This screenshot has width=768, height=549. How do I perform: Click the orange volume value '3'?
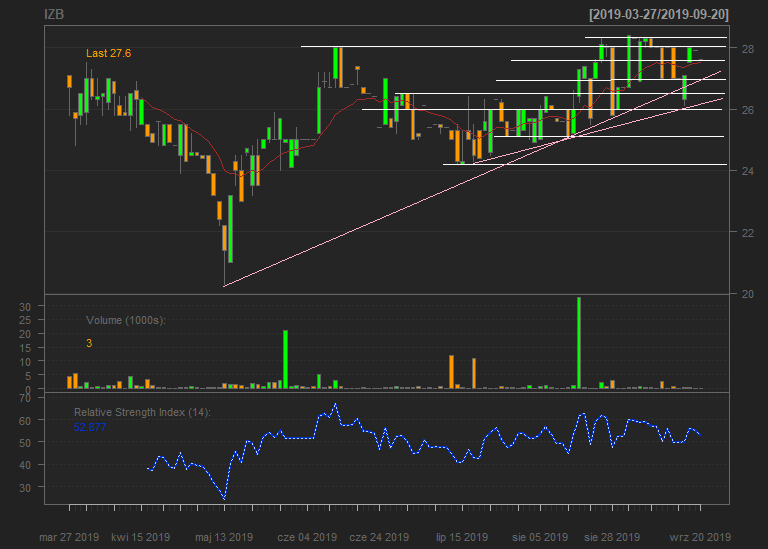89,343
